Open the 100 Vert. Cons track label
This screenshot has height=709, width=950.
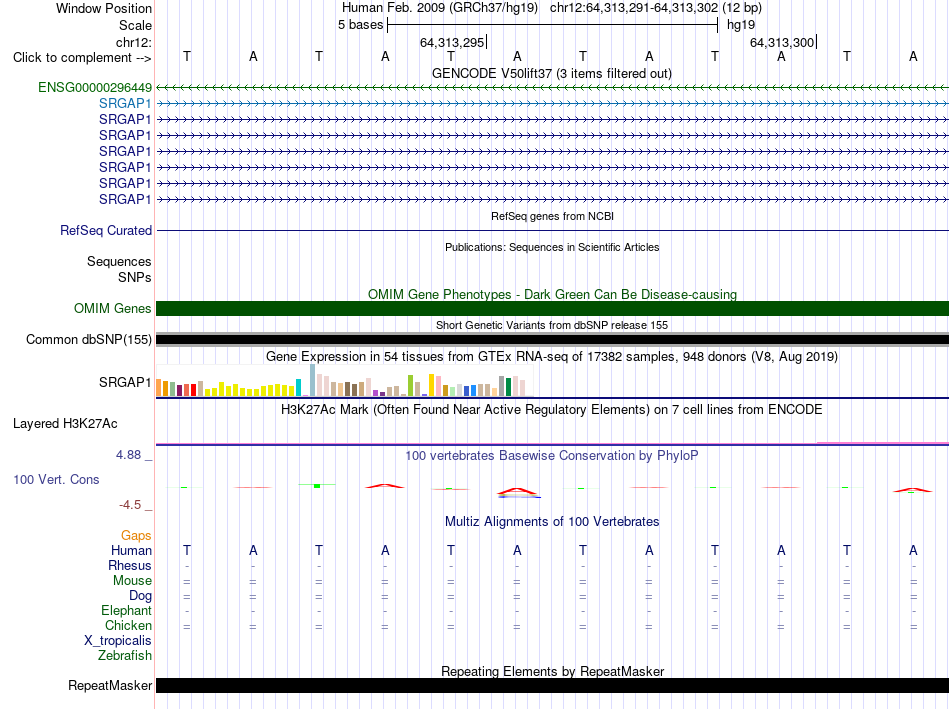[56, 479]
